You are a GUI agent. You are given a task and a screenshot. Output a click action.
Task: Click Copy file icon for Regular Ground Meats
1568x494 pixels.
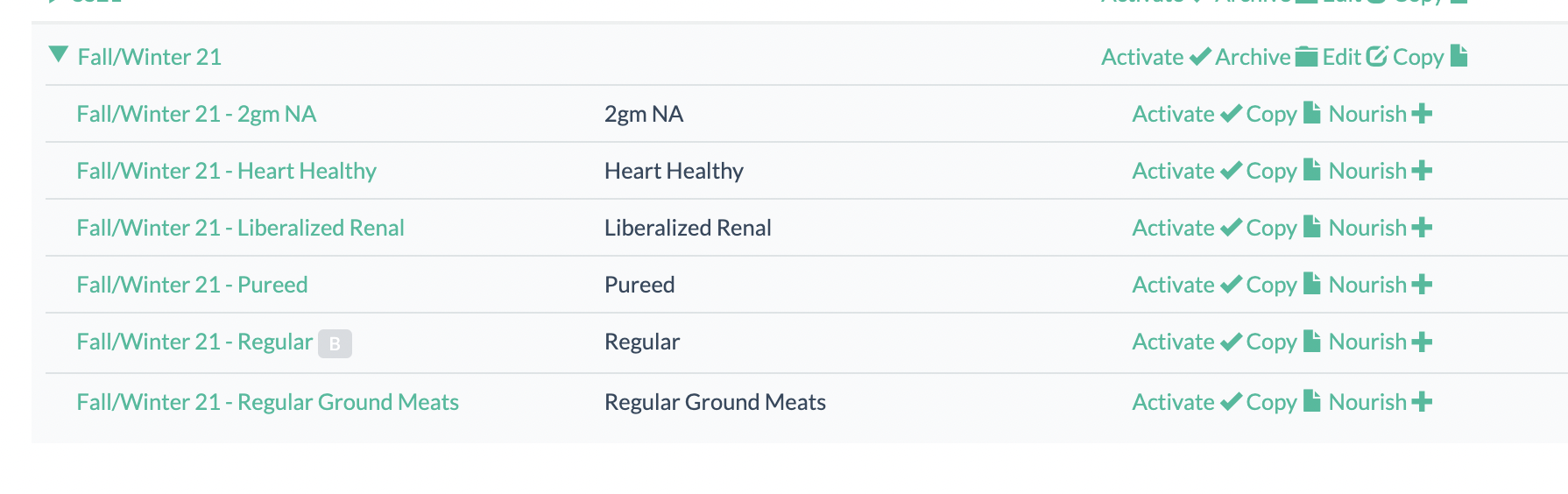pos(1311,401)
